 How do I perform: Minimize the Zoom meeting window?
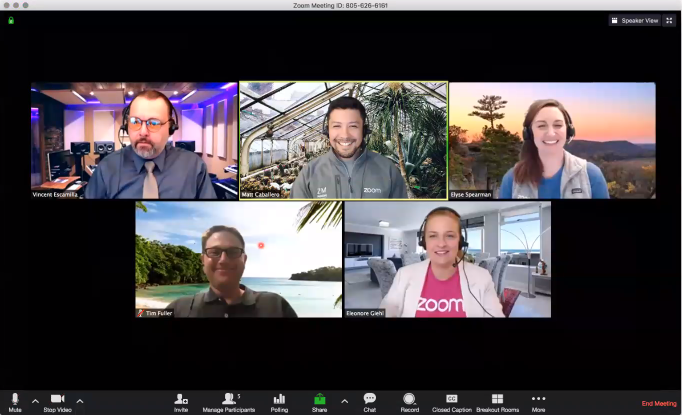coord(16,5)
